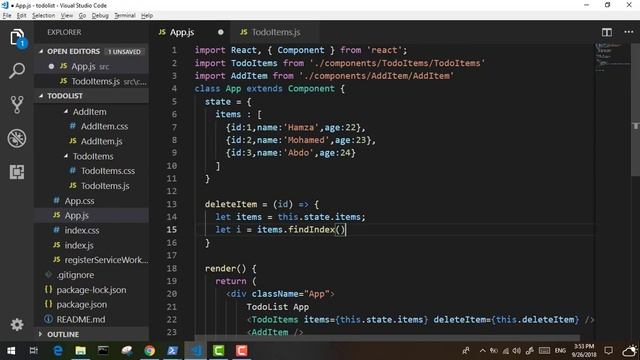The image size is (640, 360).
Task: Open the network icon in system tray
Action: (506, 351)
